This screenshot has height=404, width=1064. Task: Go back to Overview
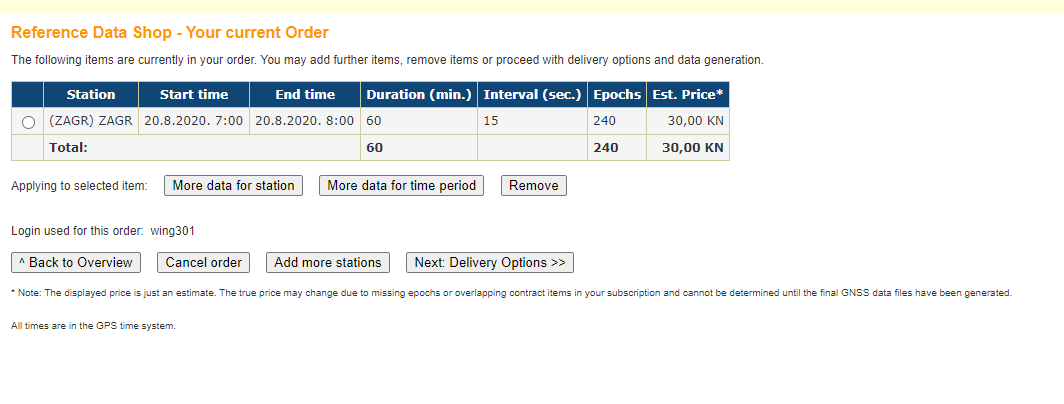point(76,263)
